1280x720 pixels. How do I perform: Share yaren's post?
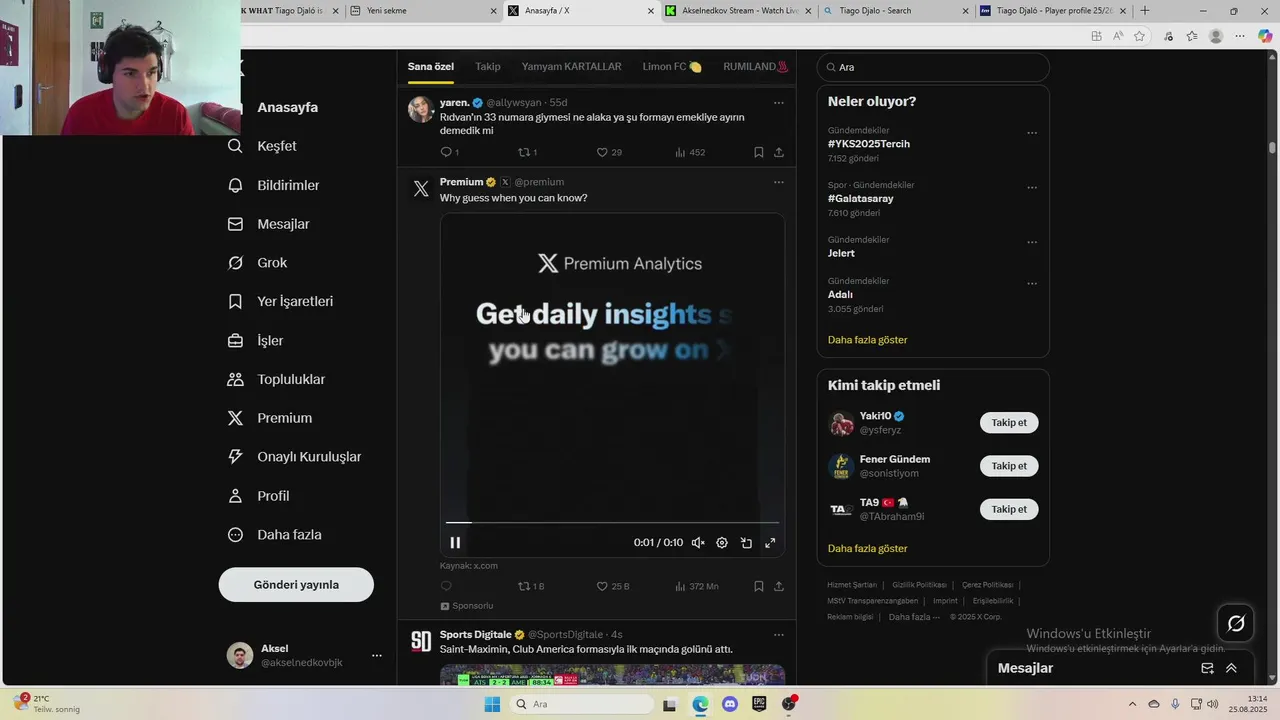779,152
